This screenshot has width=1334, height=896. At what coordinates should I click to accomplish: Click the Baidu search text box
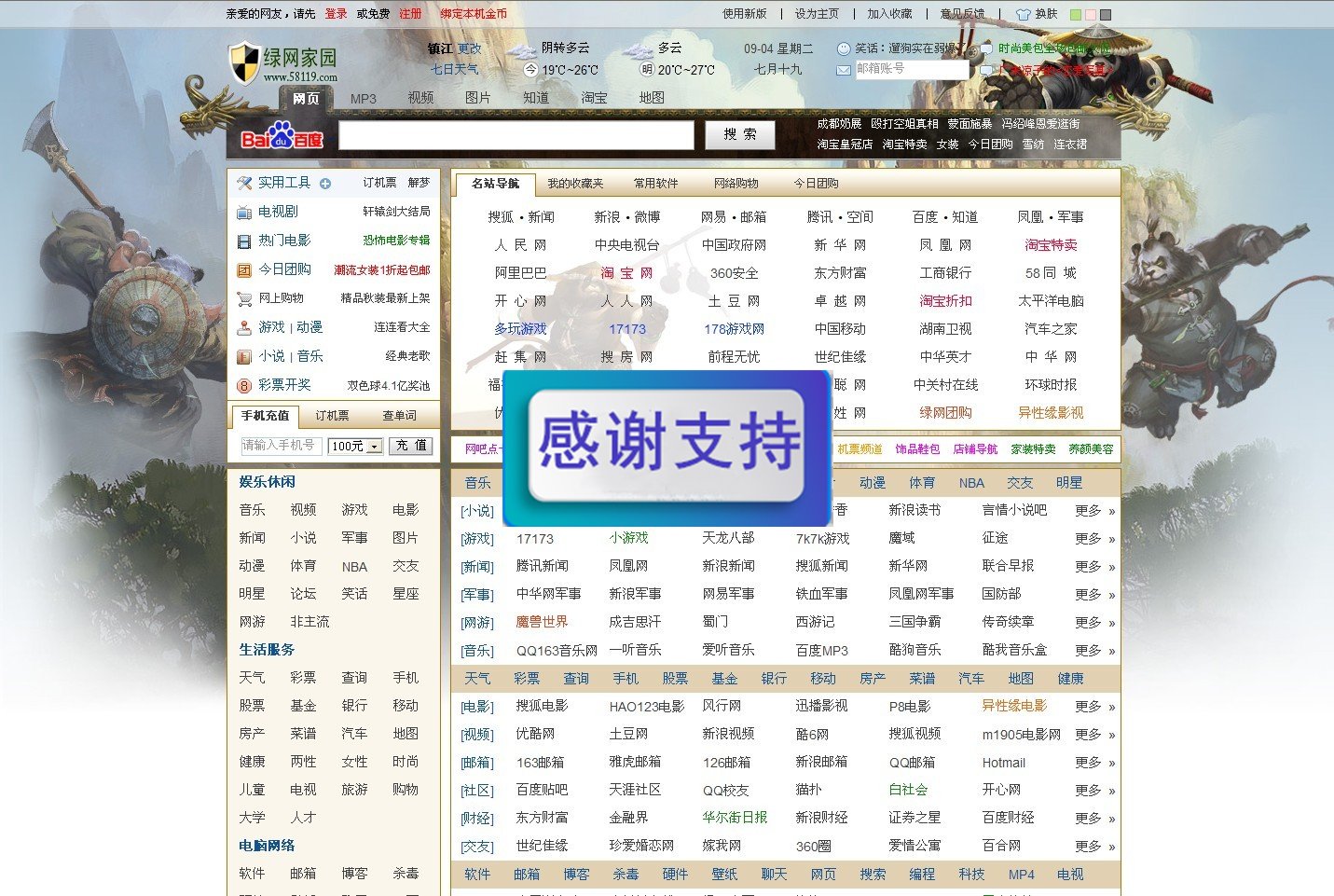[x=516, y=136]
